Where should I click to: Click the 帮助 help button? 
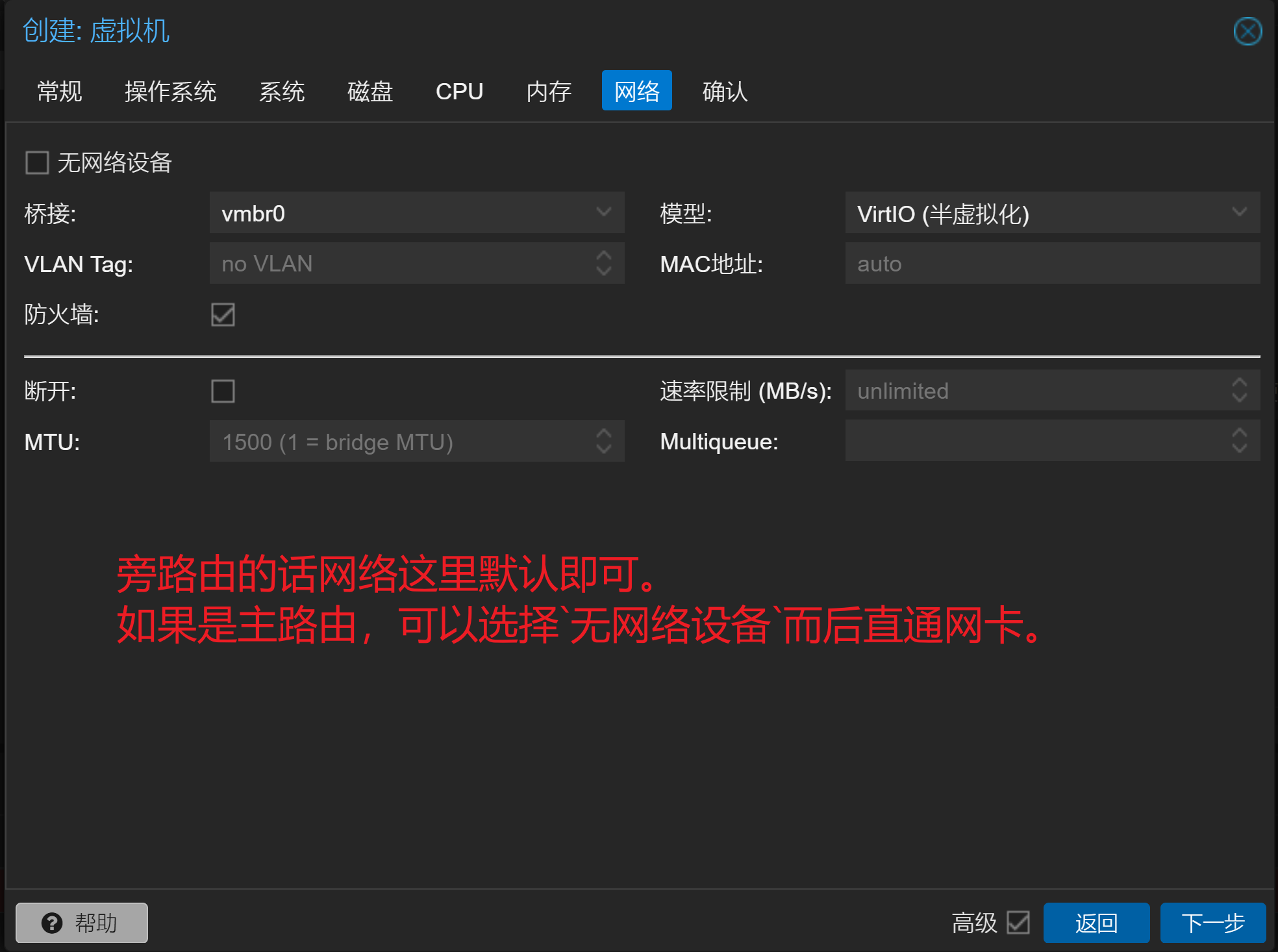[x=82, y=923]
